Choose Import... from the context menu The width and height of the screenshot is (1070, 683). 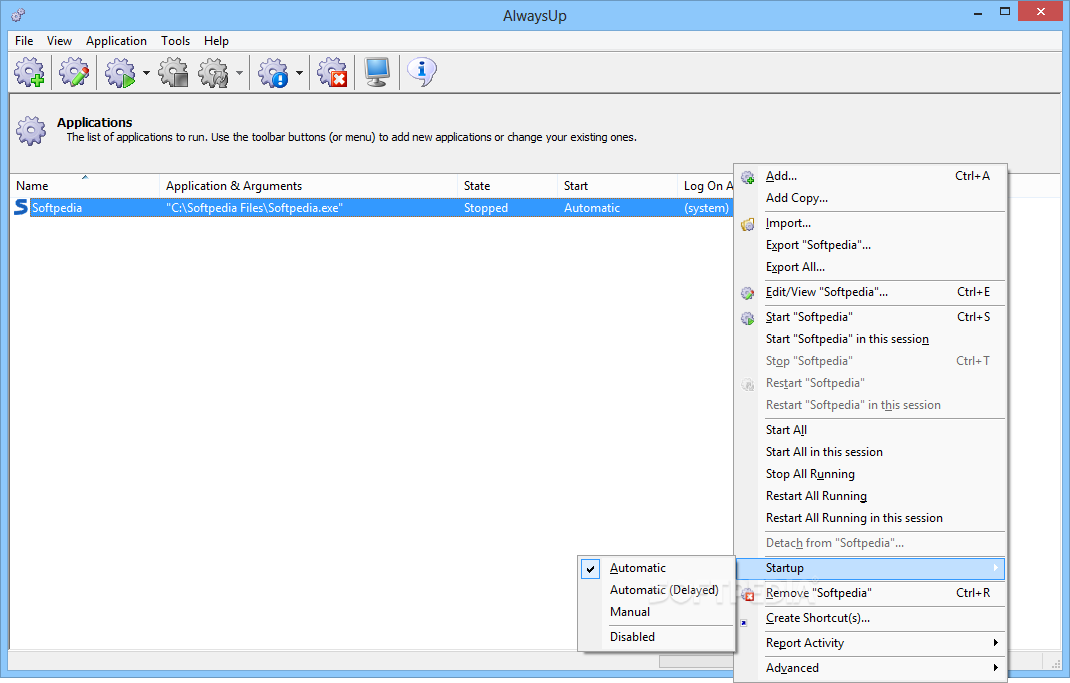tap(870, 223)
